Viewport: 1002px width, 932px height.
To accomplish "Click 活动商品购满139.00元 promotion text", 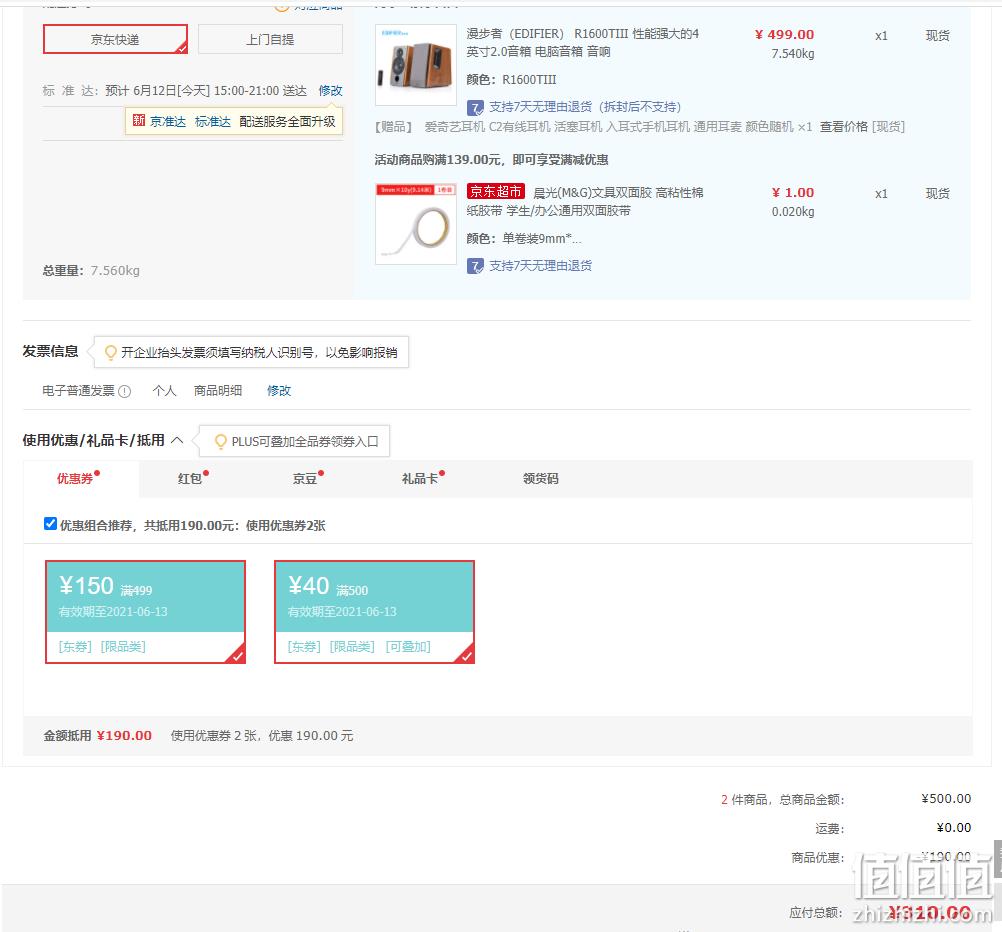I will [491, 160].
